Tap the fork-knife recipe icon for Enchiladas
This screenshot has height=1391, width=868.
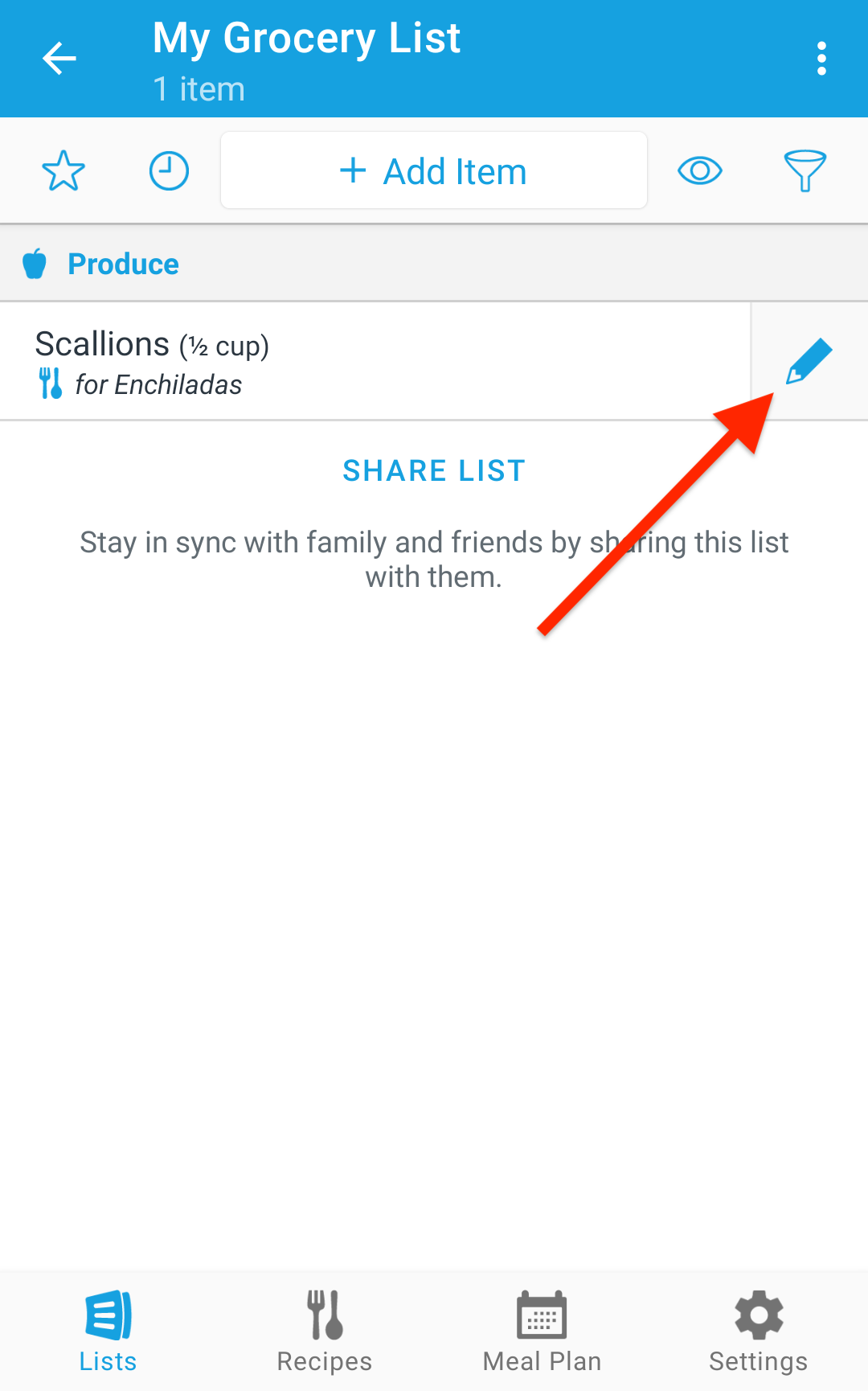point(50,384)
